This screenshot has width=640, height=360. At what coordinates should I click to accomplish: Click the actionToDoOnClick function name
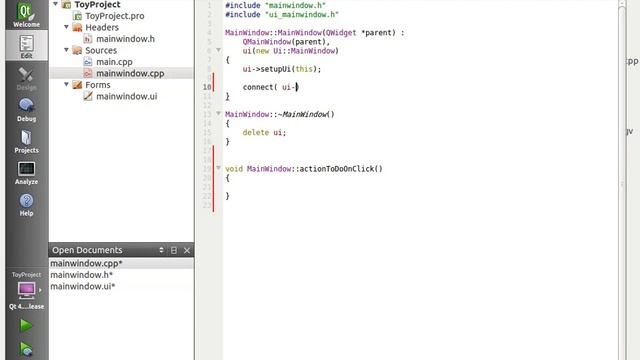click(337, 169)
